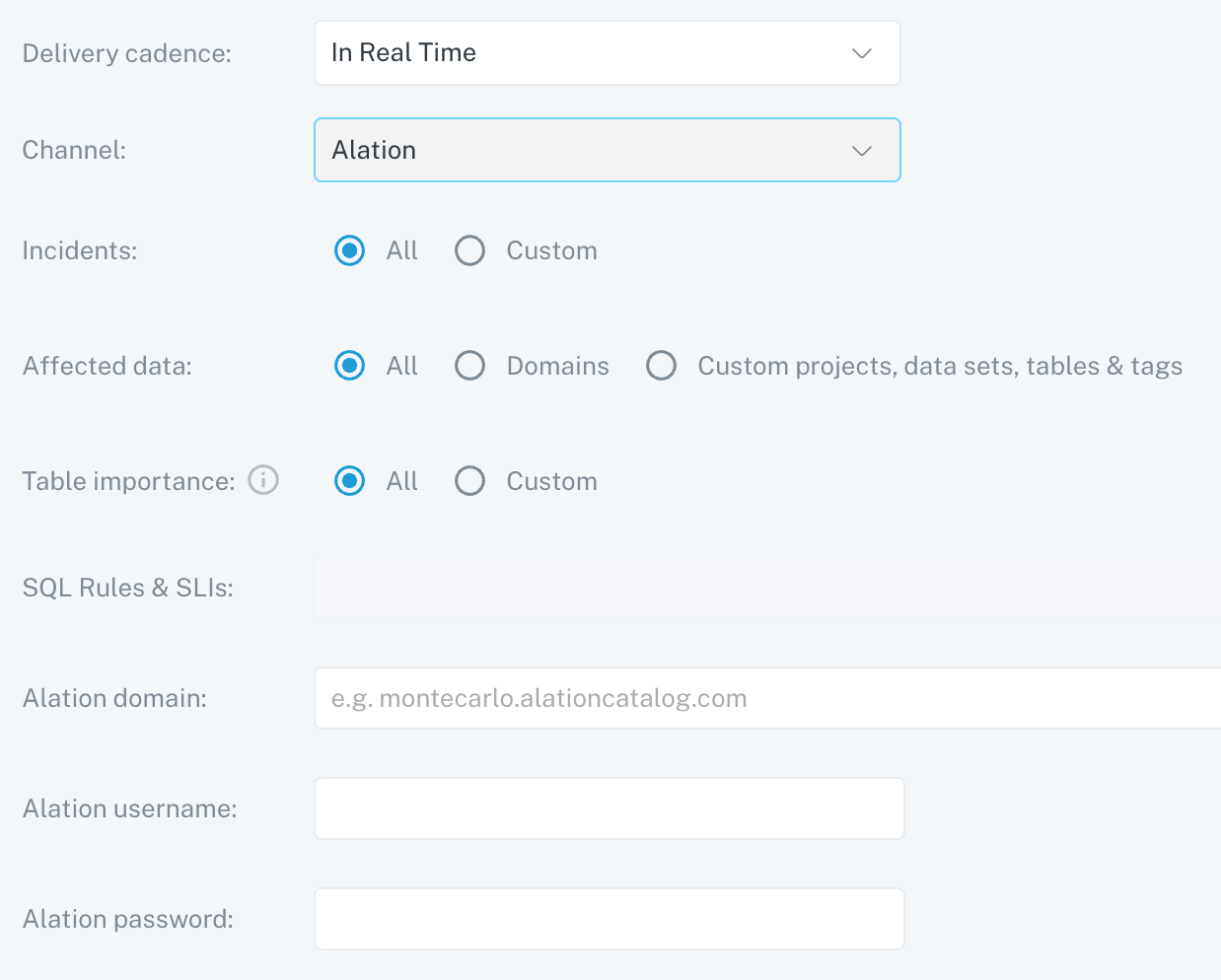Expand the Channel dropdown showing Alation
Image resolution: width=1221 pixels, height=980 pixels.
(x=606, y=150)
